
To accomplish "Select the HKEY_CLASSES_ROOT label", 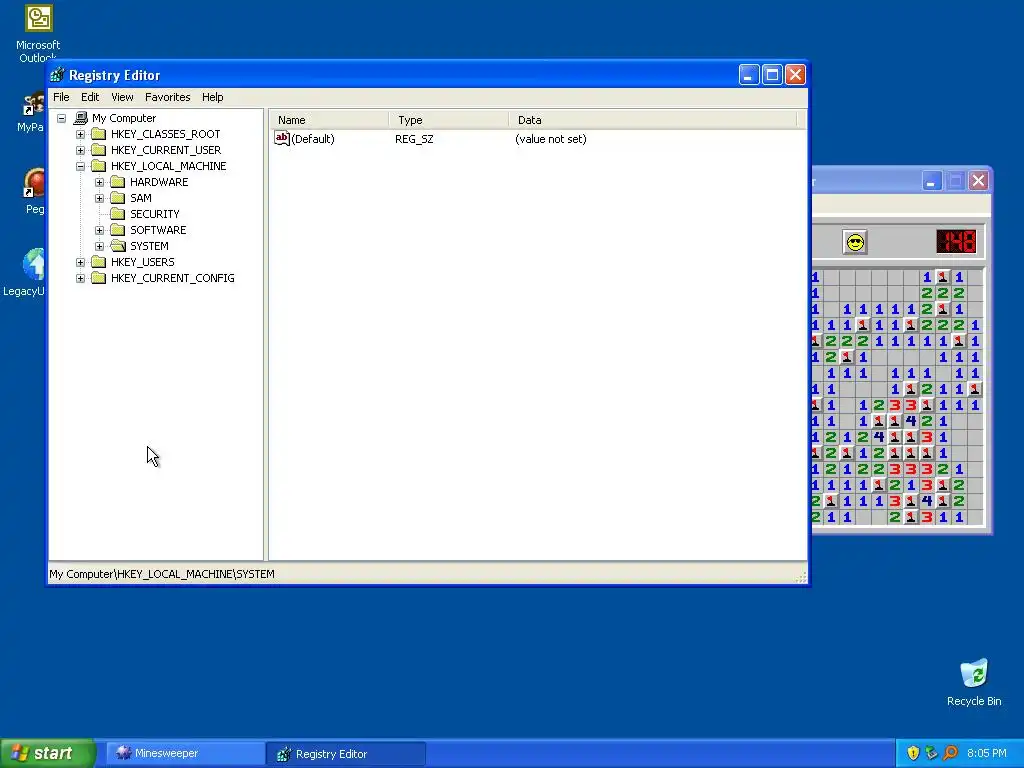I will click(x=165, y=134).
